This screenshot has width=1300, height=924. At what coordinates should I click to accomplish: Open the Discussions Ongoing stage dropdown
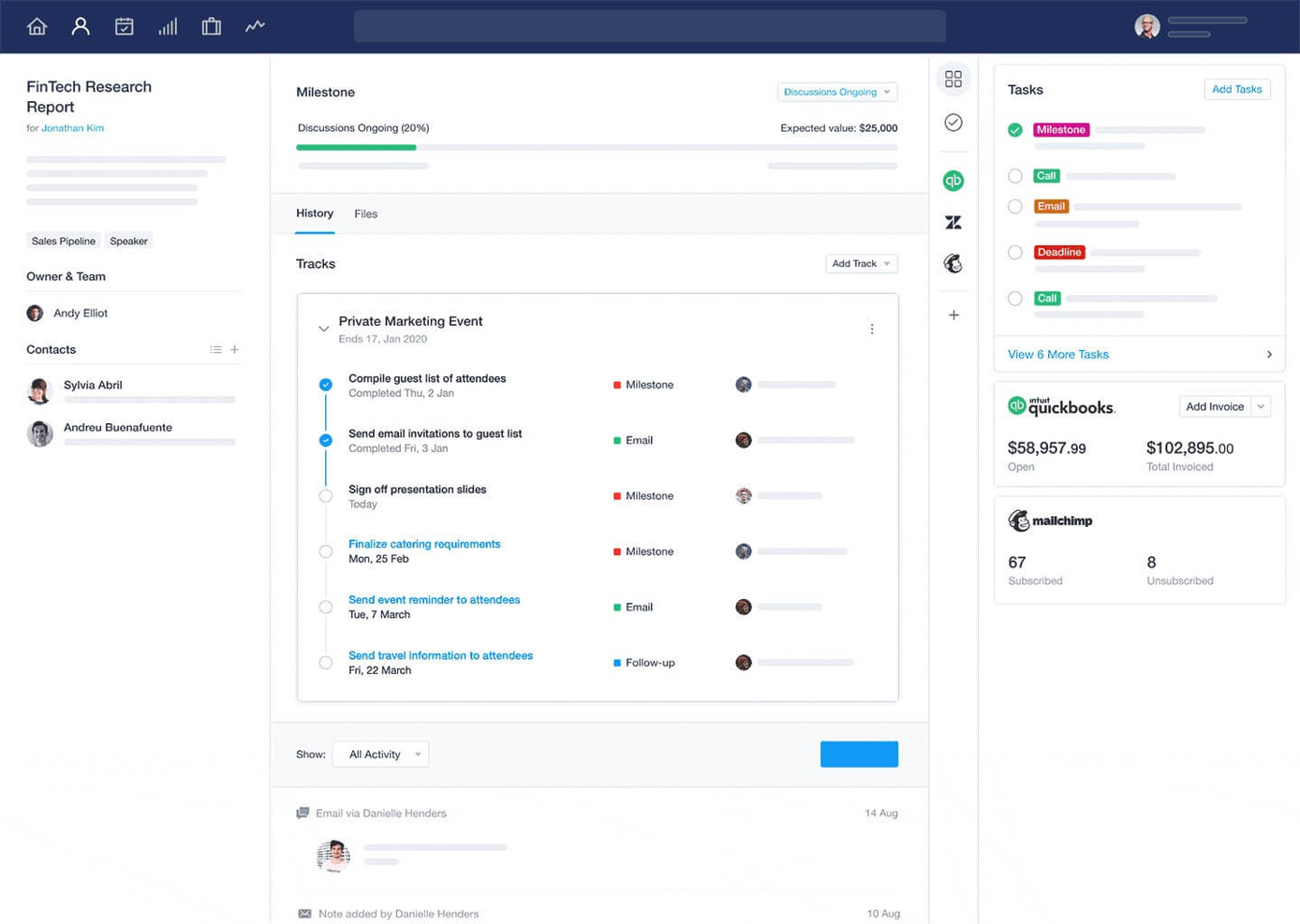pos(836,92)
